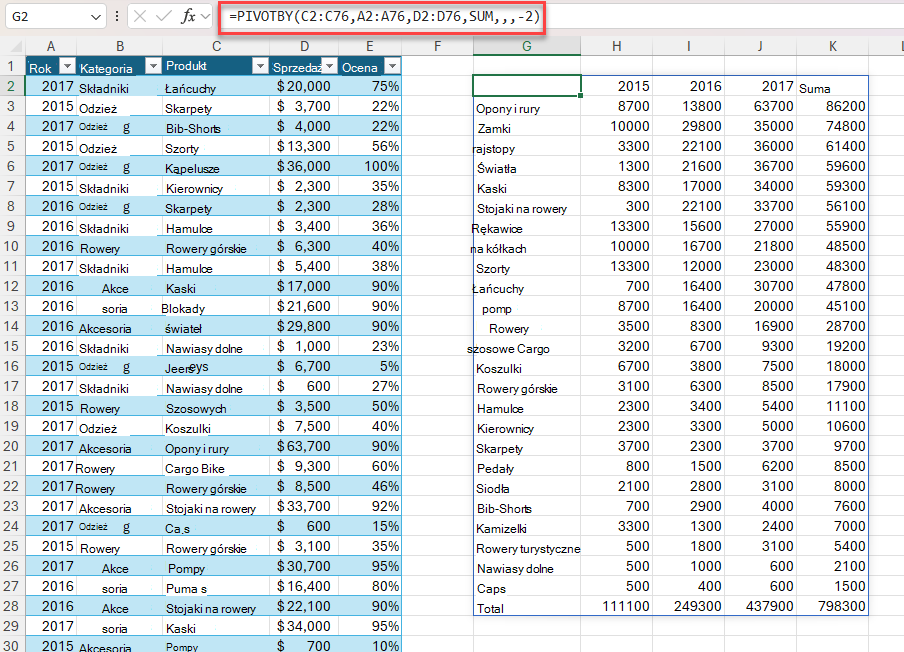Click the Kapelusze product cell

coord(192,169)
